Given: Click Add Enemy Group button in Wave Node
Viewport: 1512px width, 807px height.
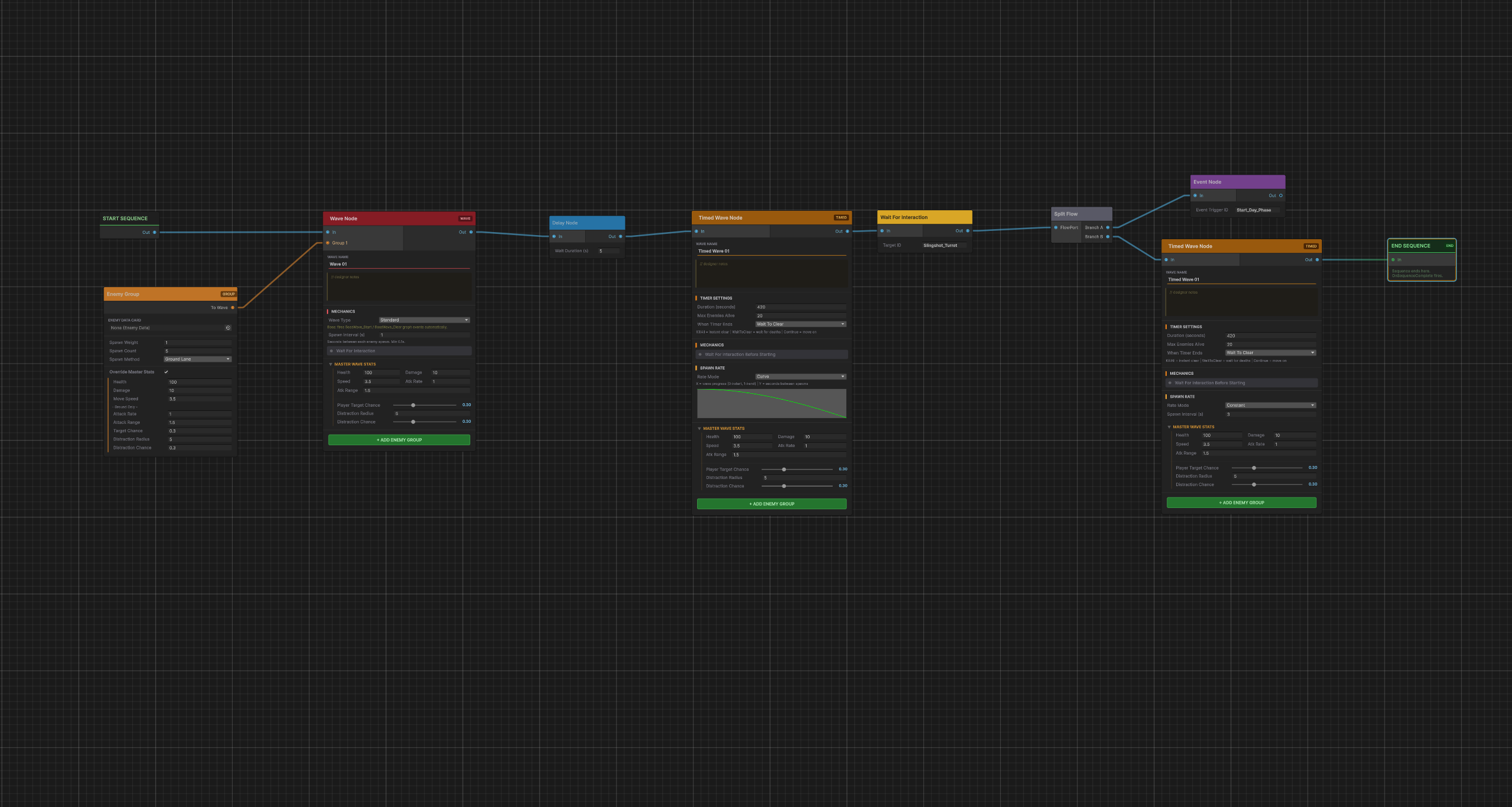Looking at the screenshot, I should coord(399,440).
